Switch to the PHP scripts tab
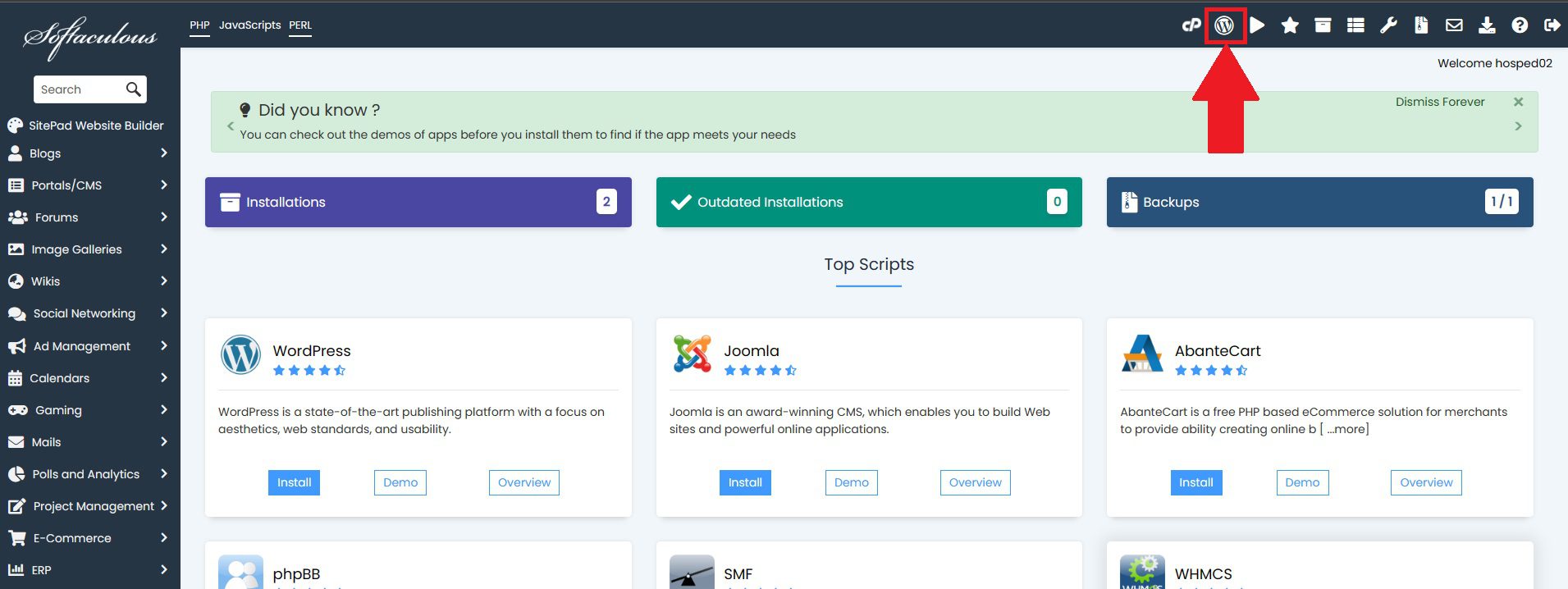 (199, 25)
